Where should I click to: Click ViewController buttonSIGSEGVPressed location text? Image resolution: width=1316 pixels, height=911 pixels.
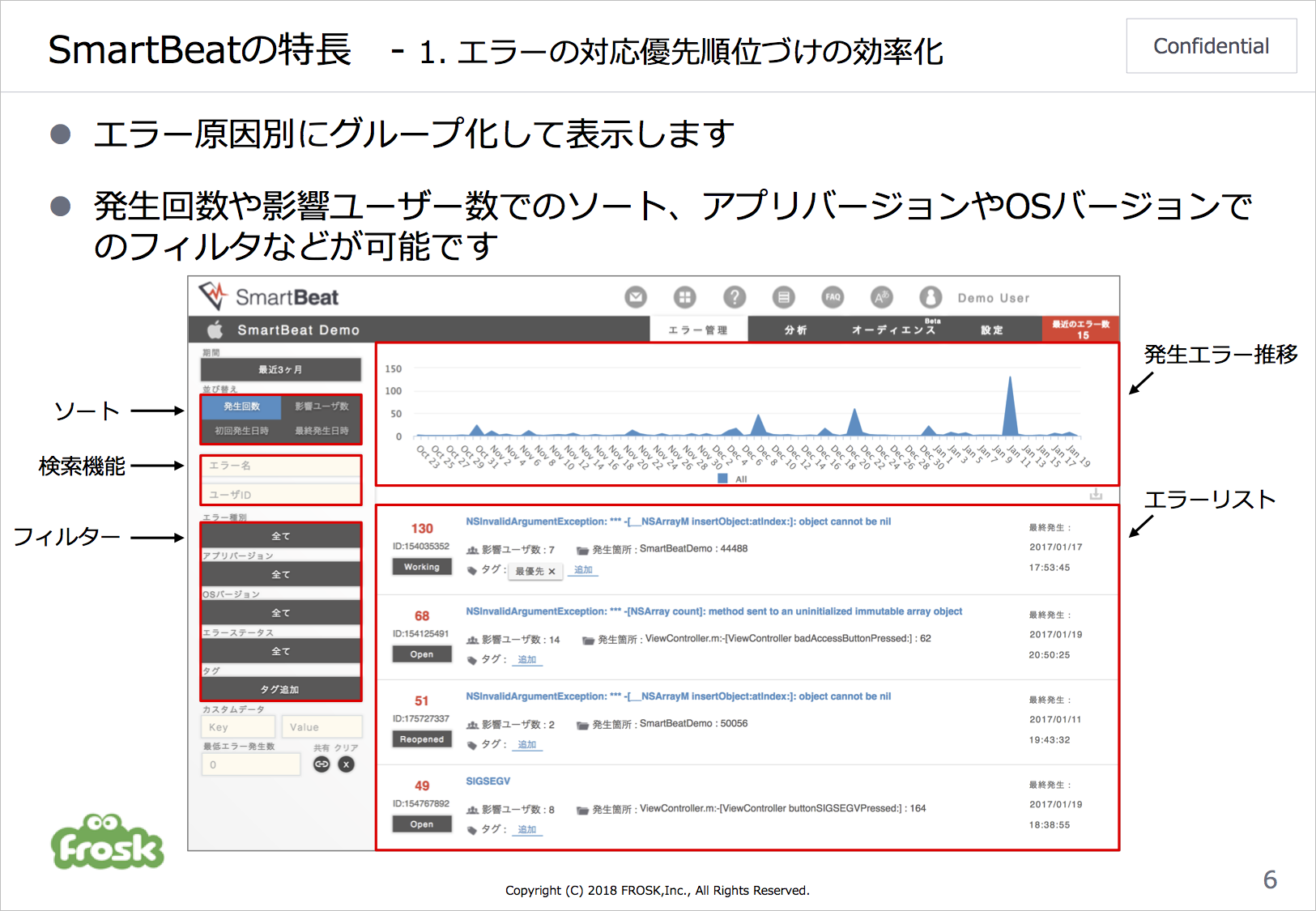click(x=751, y=808)
